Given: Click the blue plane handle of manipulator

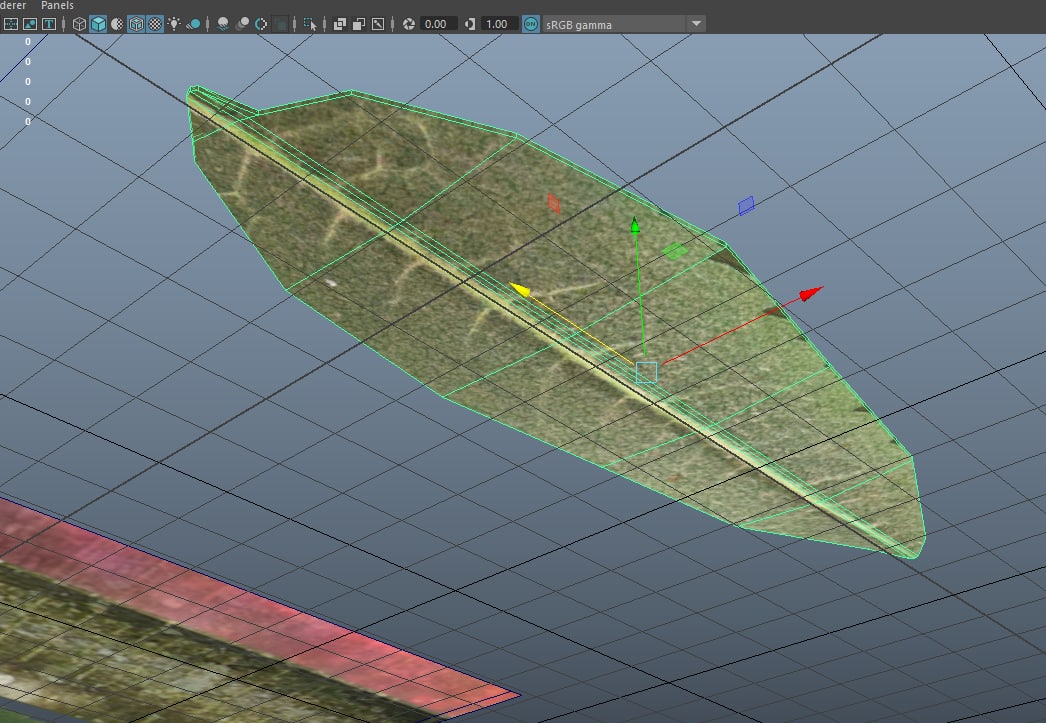Looking at the screenshot, I should coord(746,206).
